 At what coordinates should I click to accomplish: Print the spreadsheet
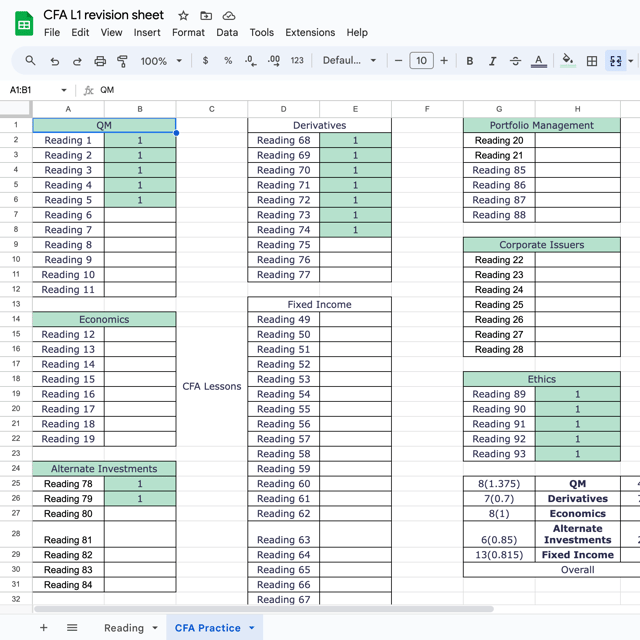(100, 61)
